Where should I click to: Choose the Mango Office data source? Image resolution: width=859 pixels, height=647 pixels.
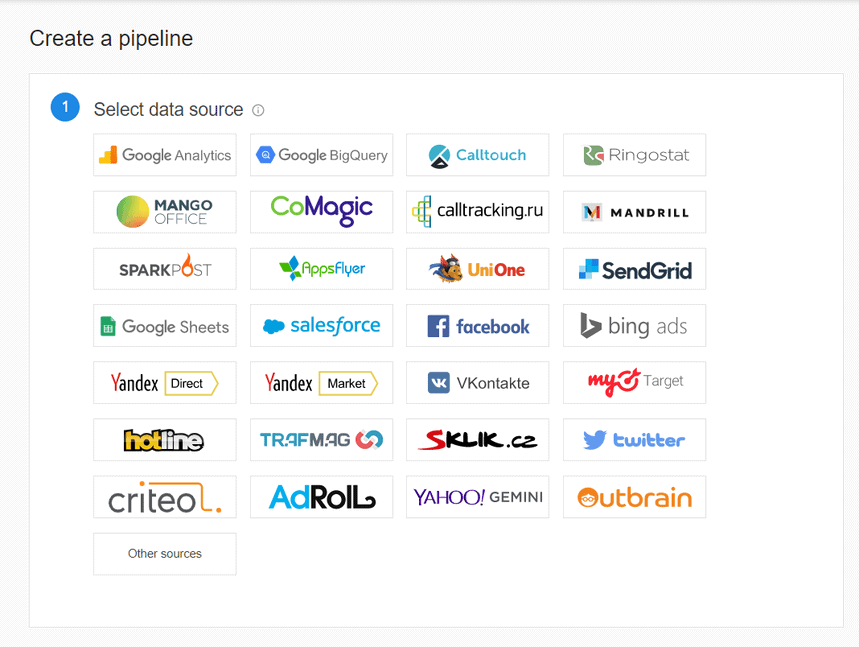165,212
